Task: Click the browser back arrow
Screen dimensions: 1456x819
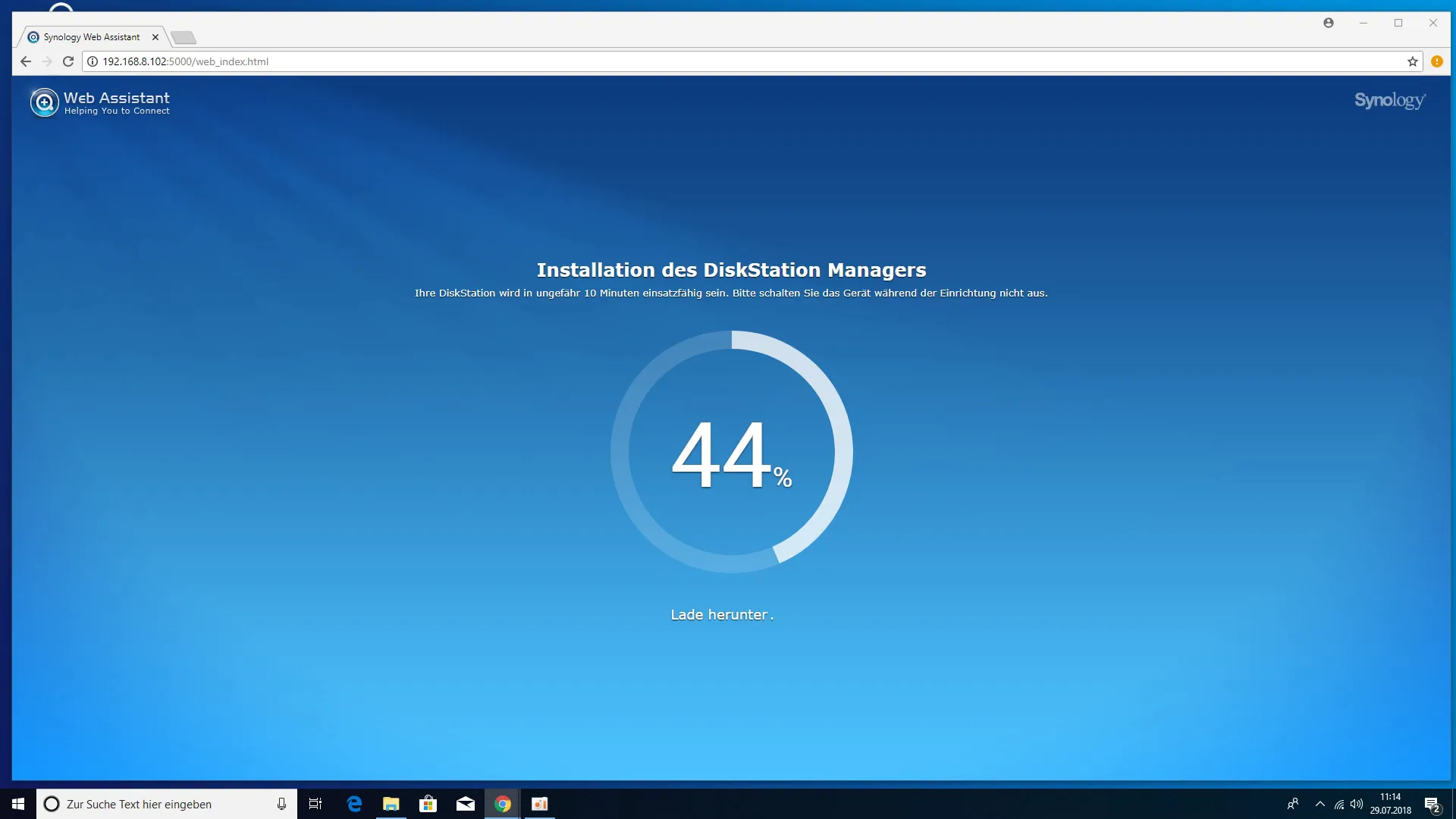Action: click(x=26, y=61)
